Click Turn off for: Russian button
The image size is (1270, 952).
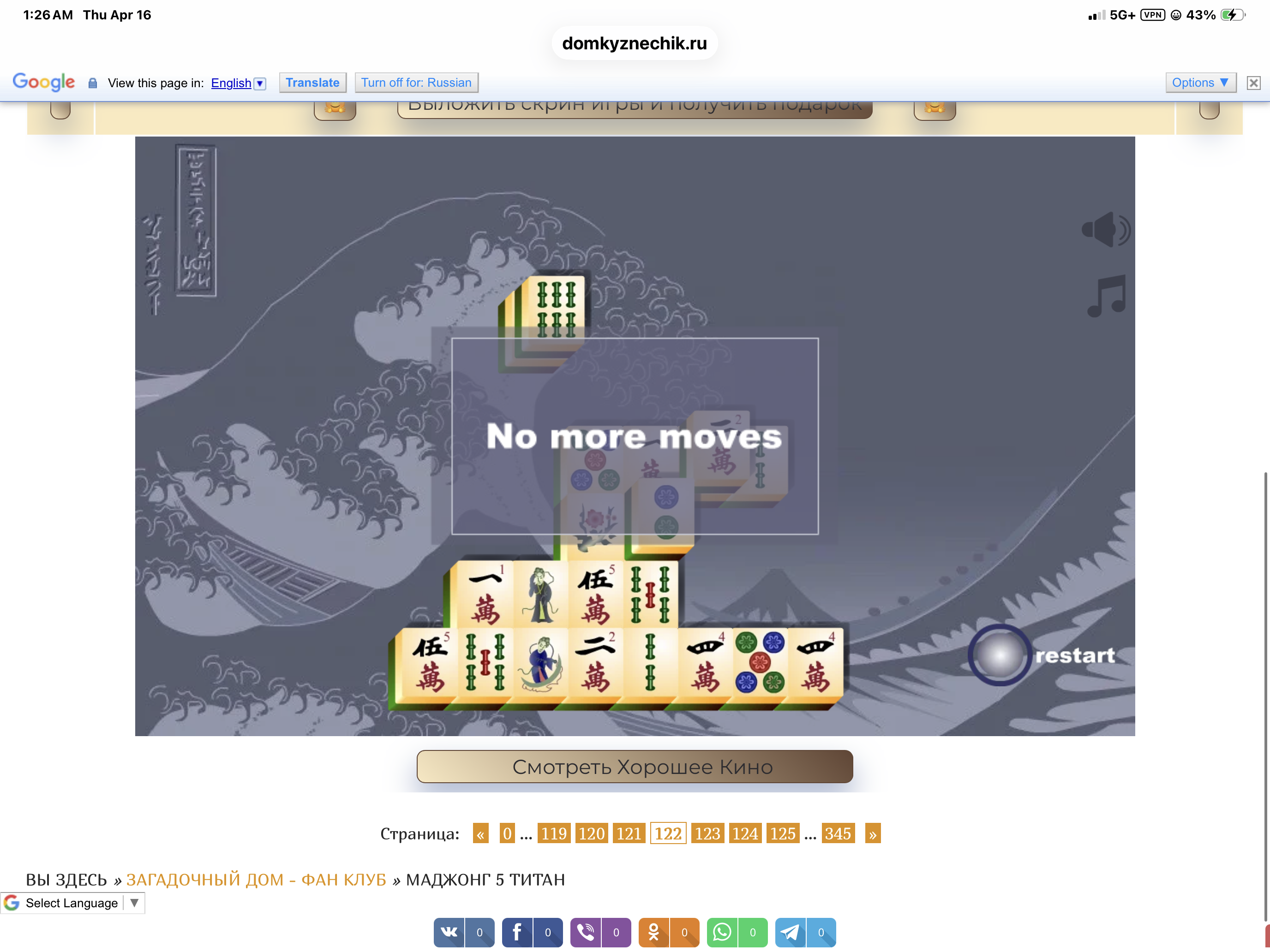click(x=416, y=83)
